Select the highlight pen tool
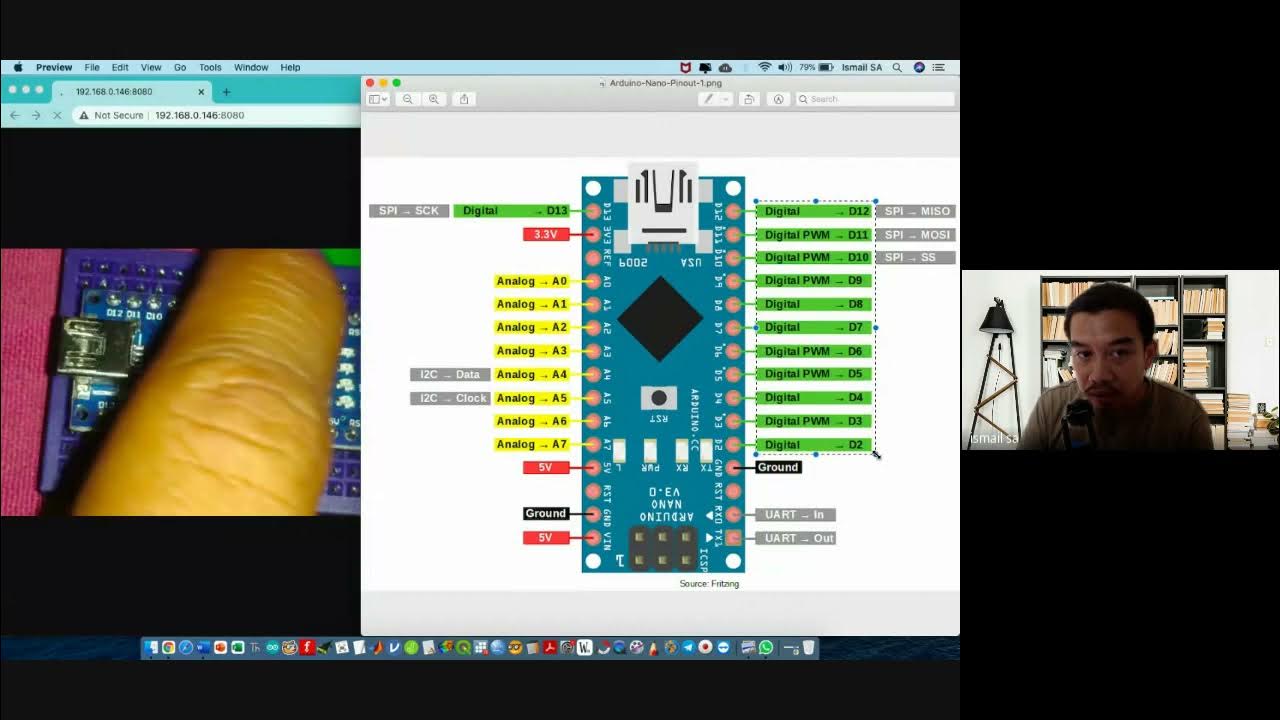The width and height of the screenshot is (1280, 720). point(708,99)
